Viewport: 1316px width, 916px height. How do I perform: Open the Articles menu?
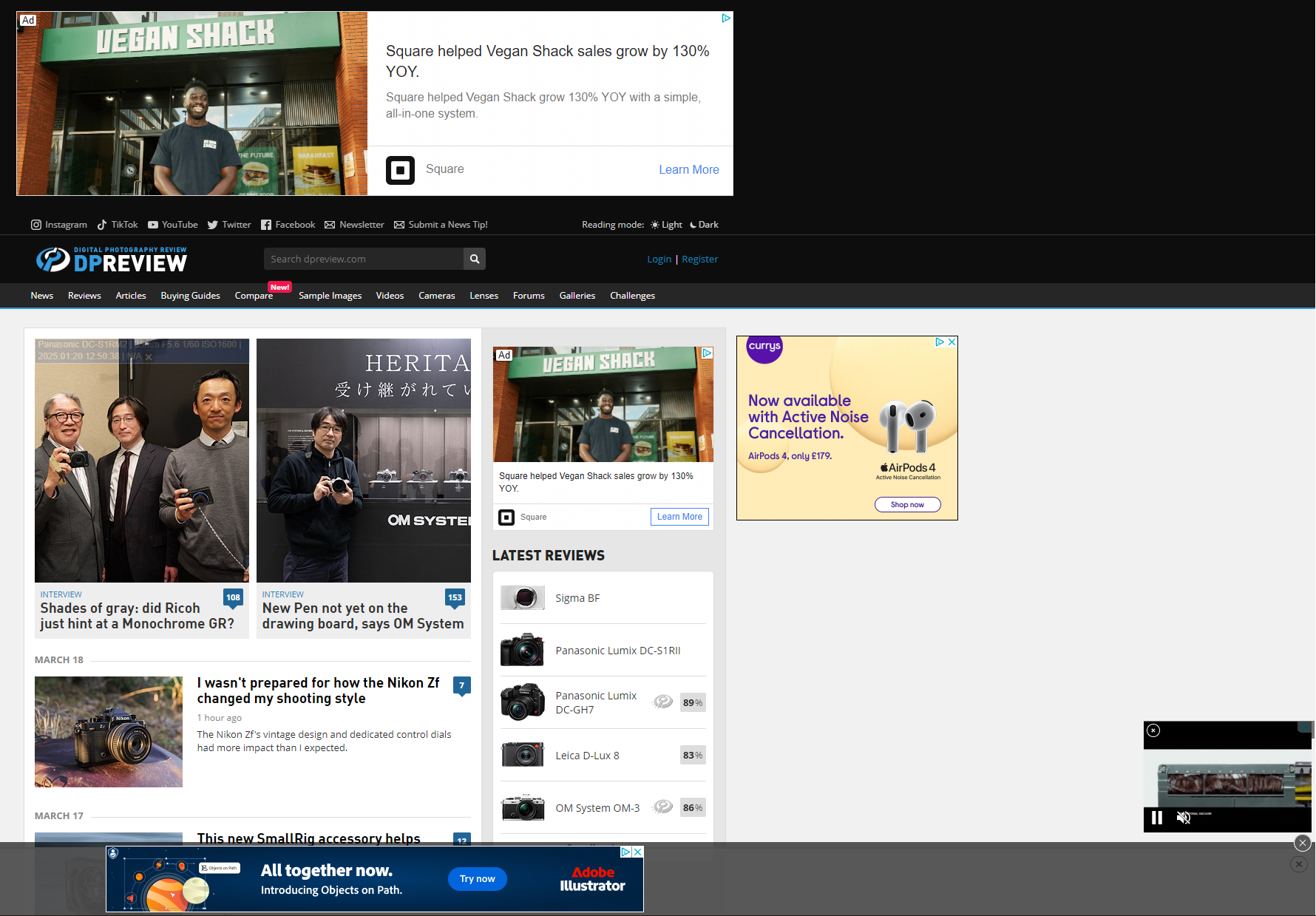pos(131,296)
